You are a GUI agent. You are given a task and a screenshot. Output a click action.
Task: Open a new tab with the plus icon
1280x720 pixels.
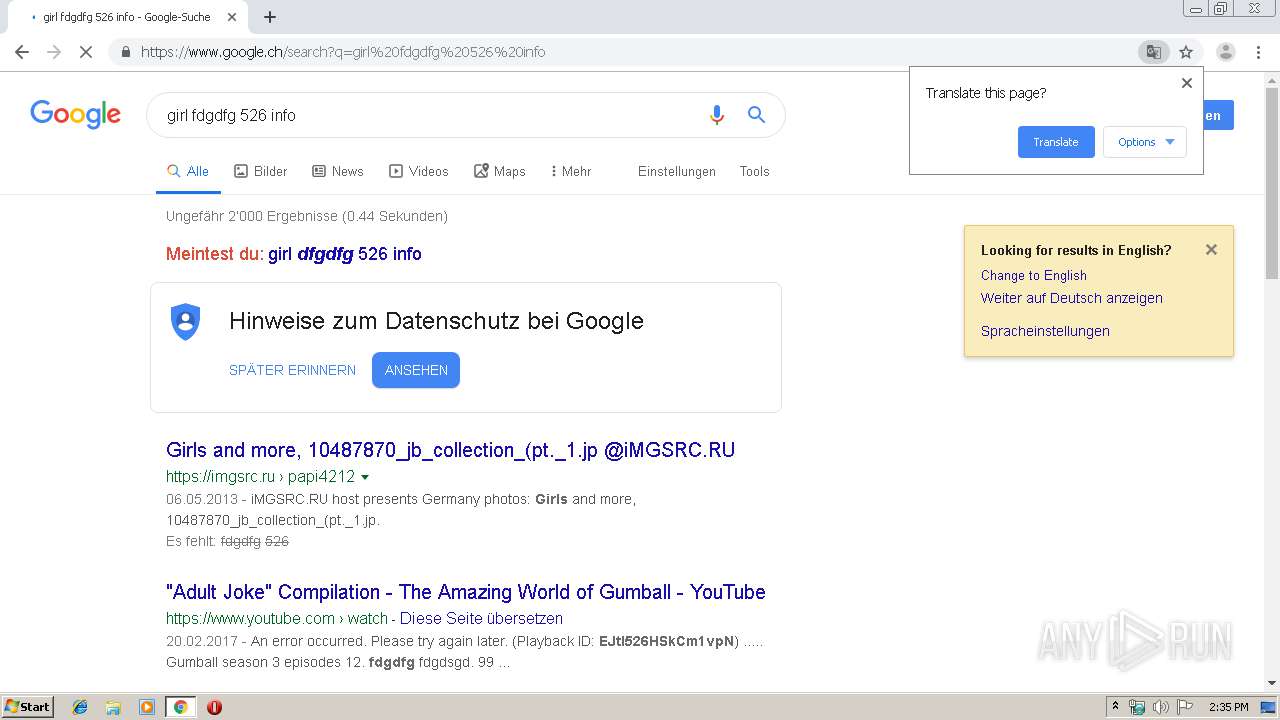point(270,17)
